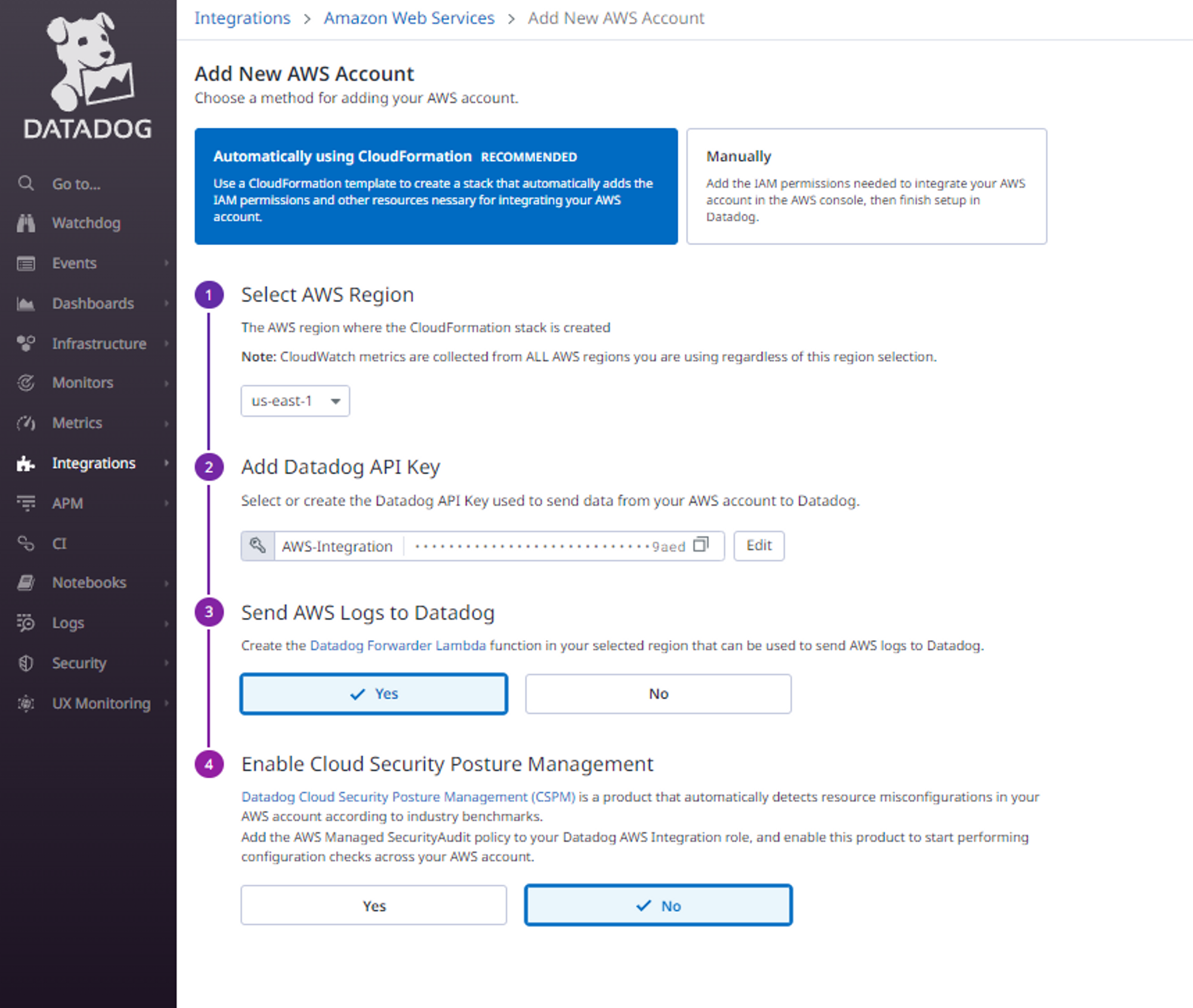
Task: Expand the APM sidebar submenu arrow
Action: pyautogui.click(x=166, y=503)
